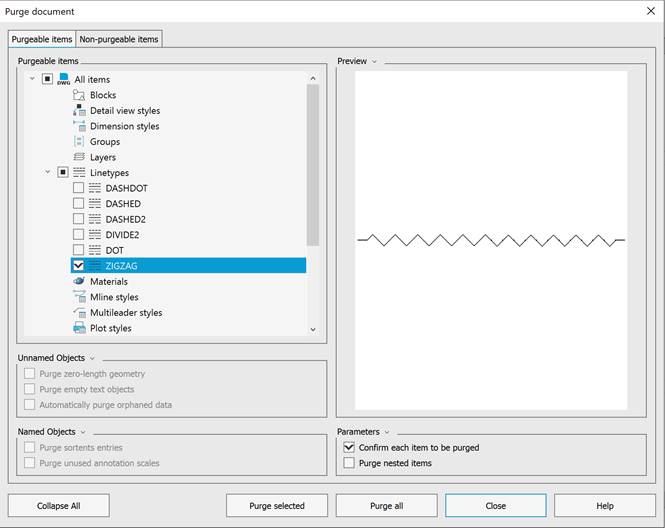The height and width of the screenshot is (528, 665).
Task: Select the Blocks tree item
Action: 103,95
